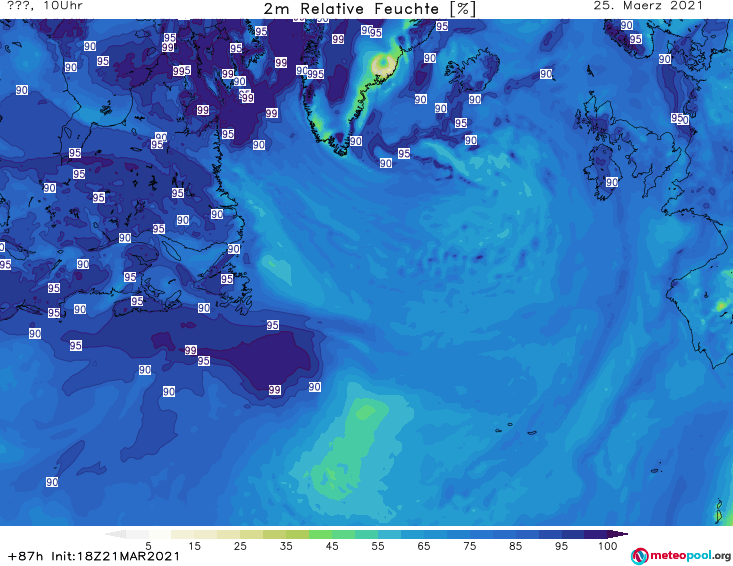The width and height of the screenshot is (733, 566).
Task: Click the "???, 10Uhr" time label
Action: [45, 6]
